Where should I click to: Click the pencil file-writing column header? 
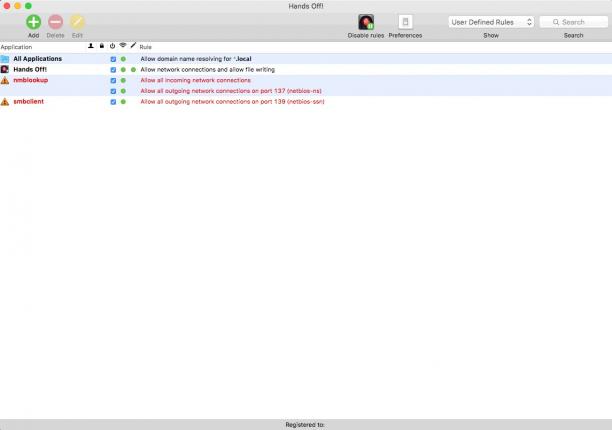tap(133, 46)
